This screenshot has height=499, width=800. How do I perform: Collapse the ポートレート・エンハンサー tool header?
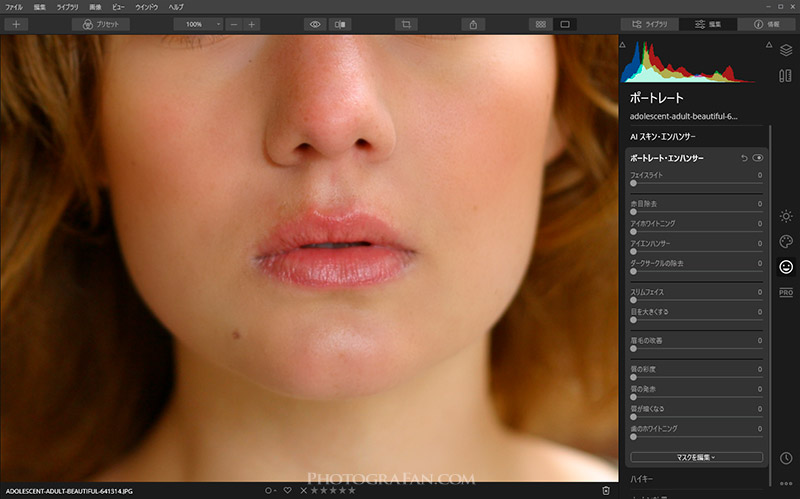[x=667, y=158]
